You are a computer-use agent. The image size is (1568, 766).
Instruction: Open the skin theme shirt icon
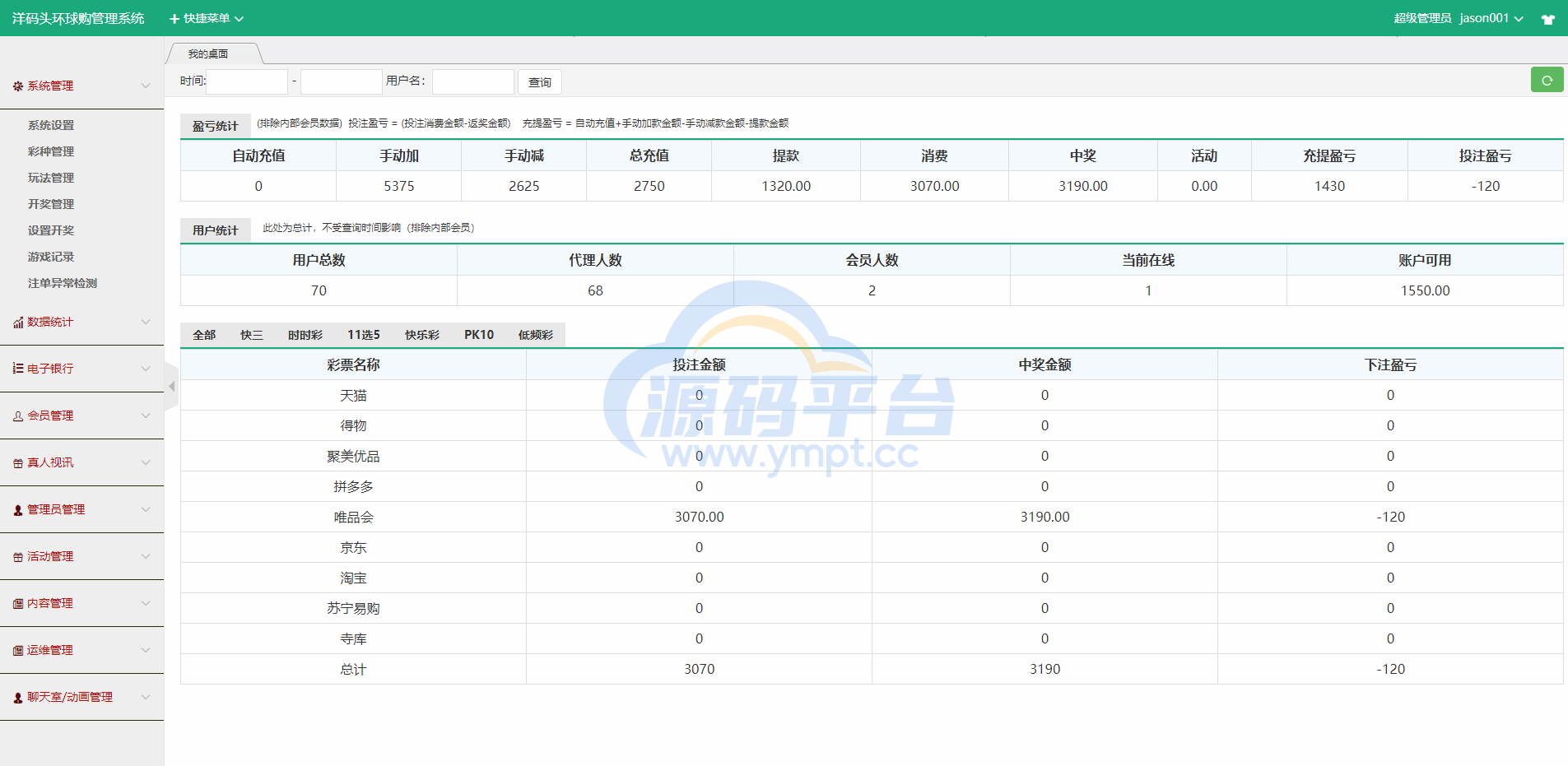[x=1548, y=19]
